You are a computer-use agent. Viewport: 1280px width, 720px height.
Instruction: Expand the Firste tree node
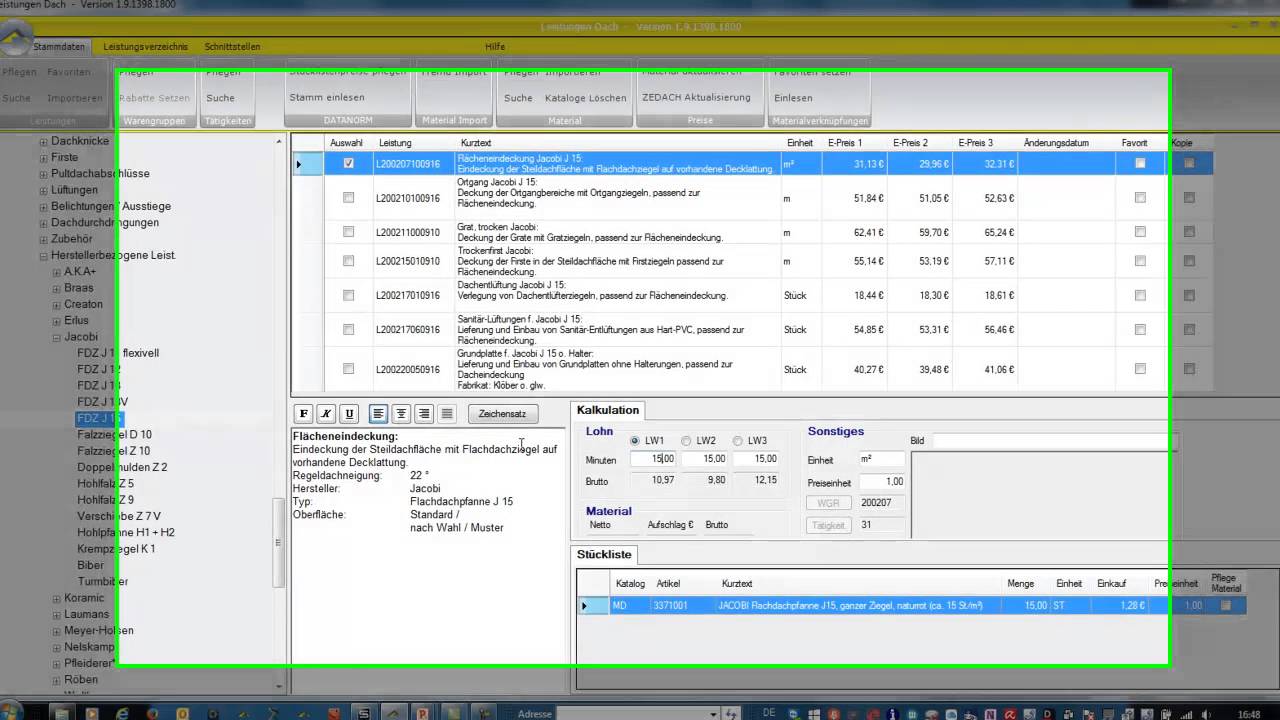(x=43, y=158)
